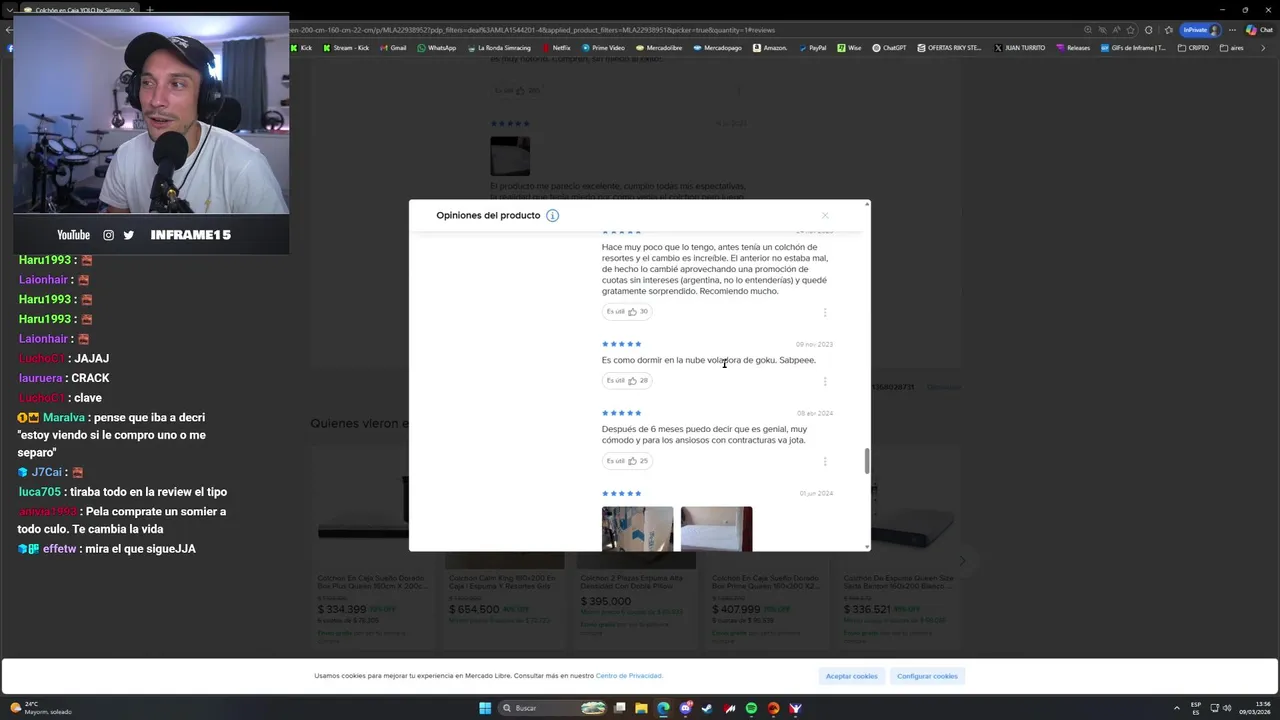This screenshot has width=1280, height=720.
Task: Mark the Goku cloud review as useful
Action: click(627, 380)
